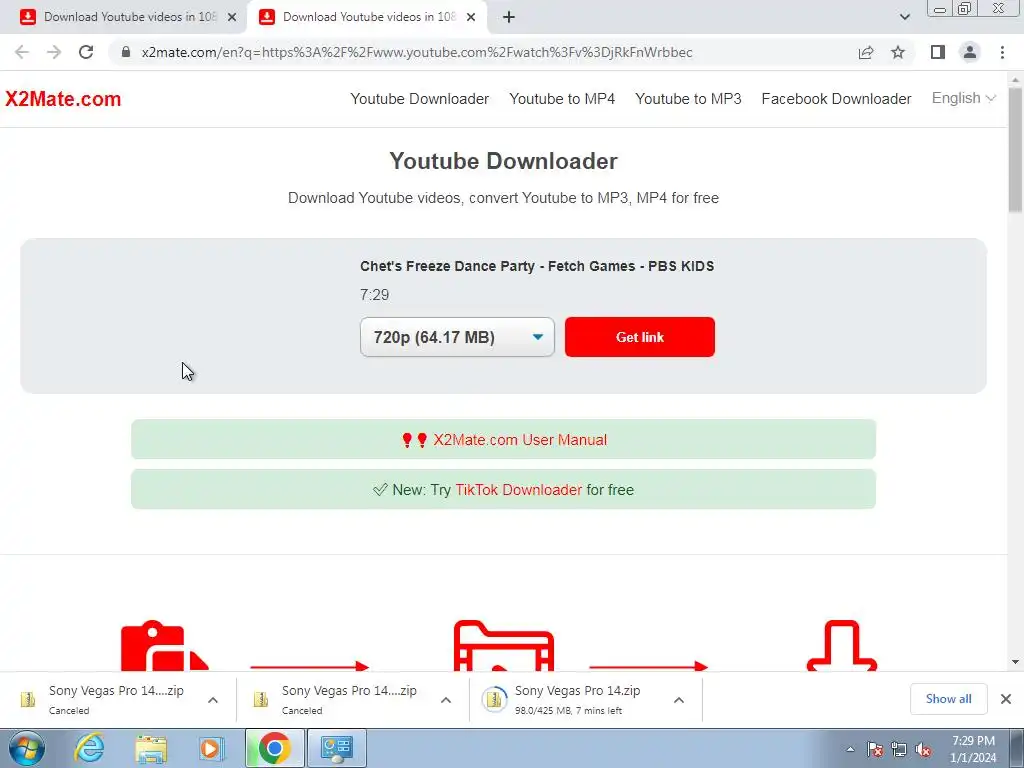1024x768 pixels.
Task: Expand the English language dropdown
Action: pyautogui.click(x=963, y=98)
